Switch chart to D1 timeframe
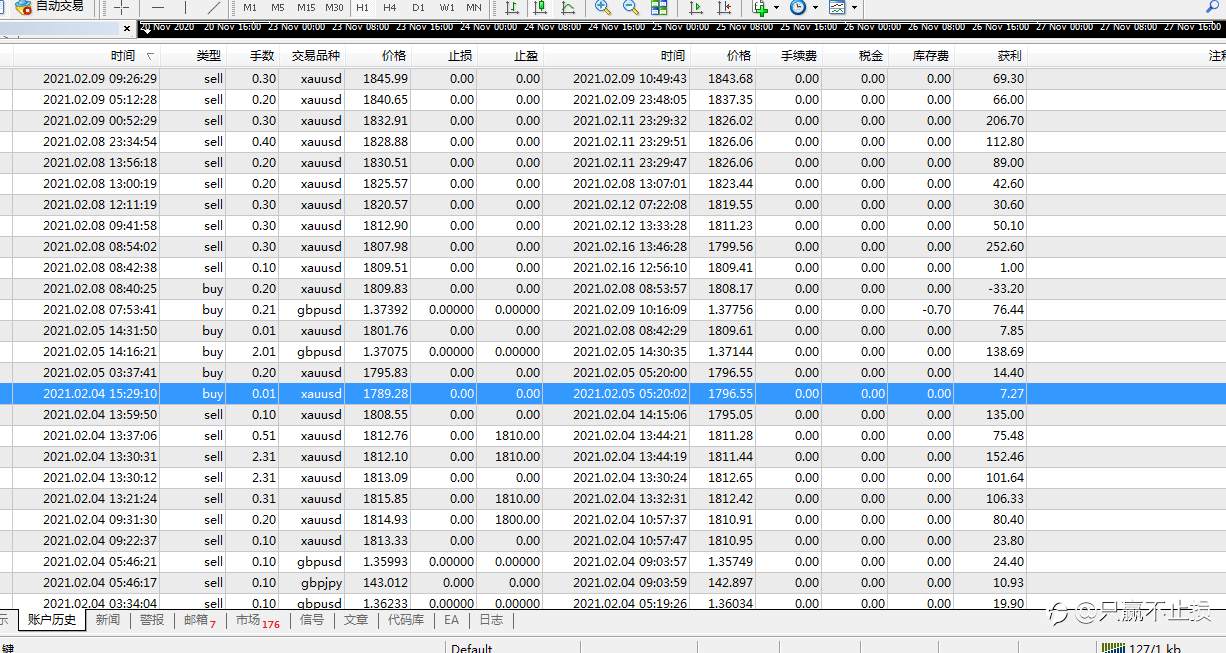Viewport: 1226px width, 653px height. point(418,8)
